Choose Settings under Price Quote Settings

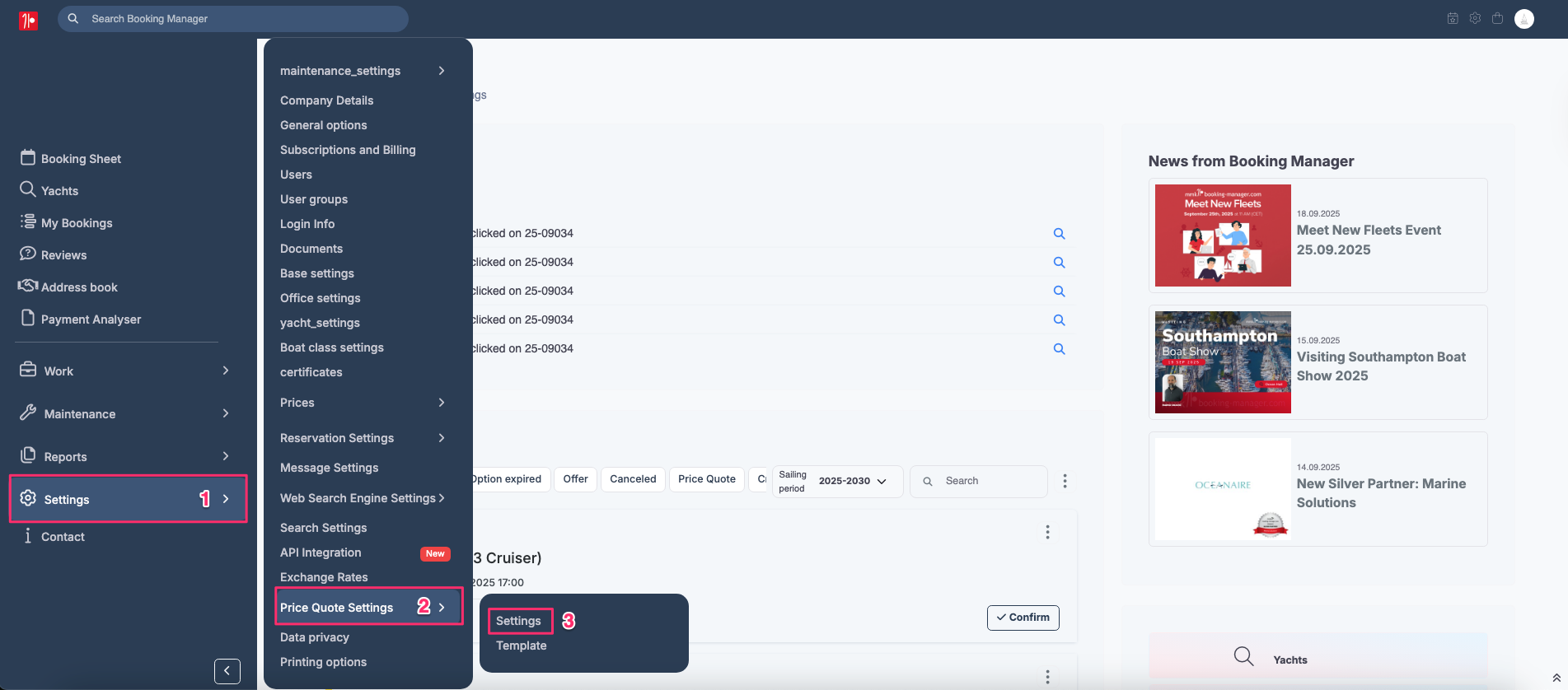click(x=519, y=621)
